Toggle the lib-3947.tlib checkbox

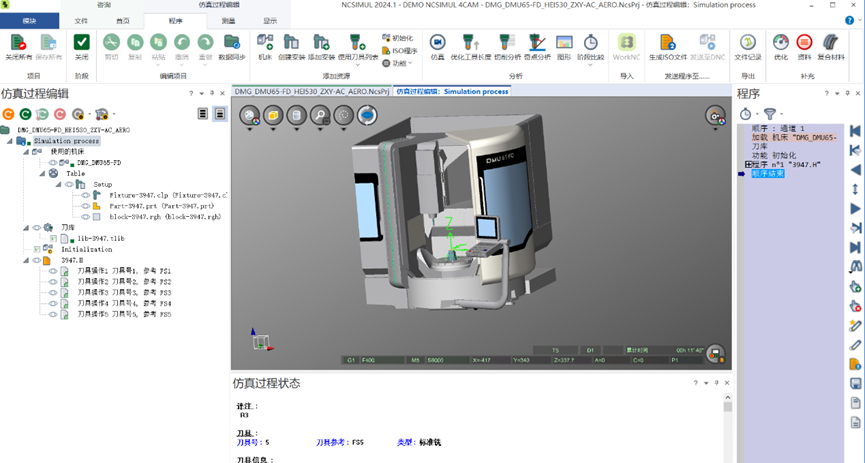pos(54,238)
